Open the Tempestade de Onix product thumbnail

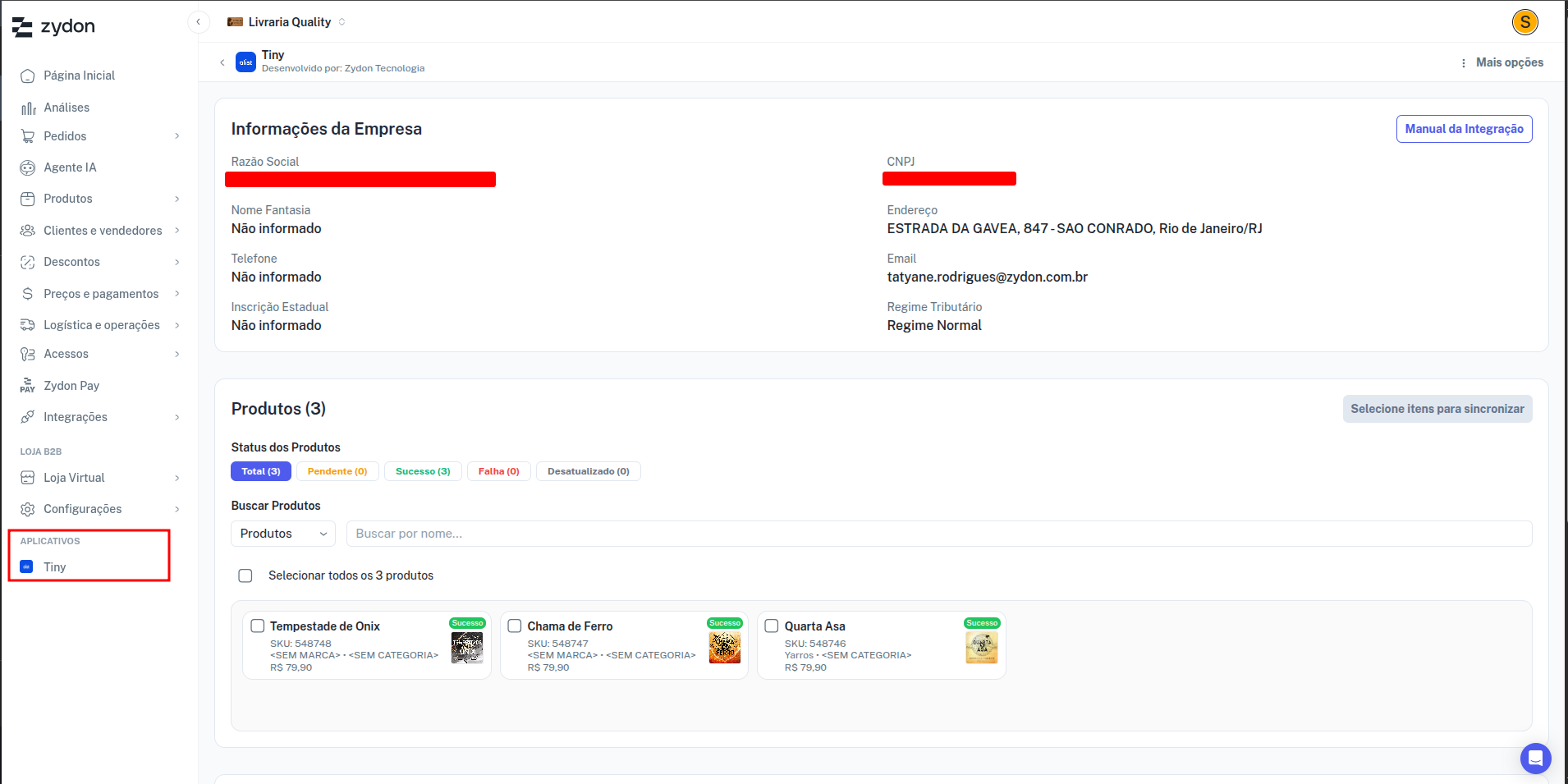click(467, 648)
